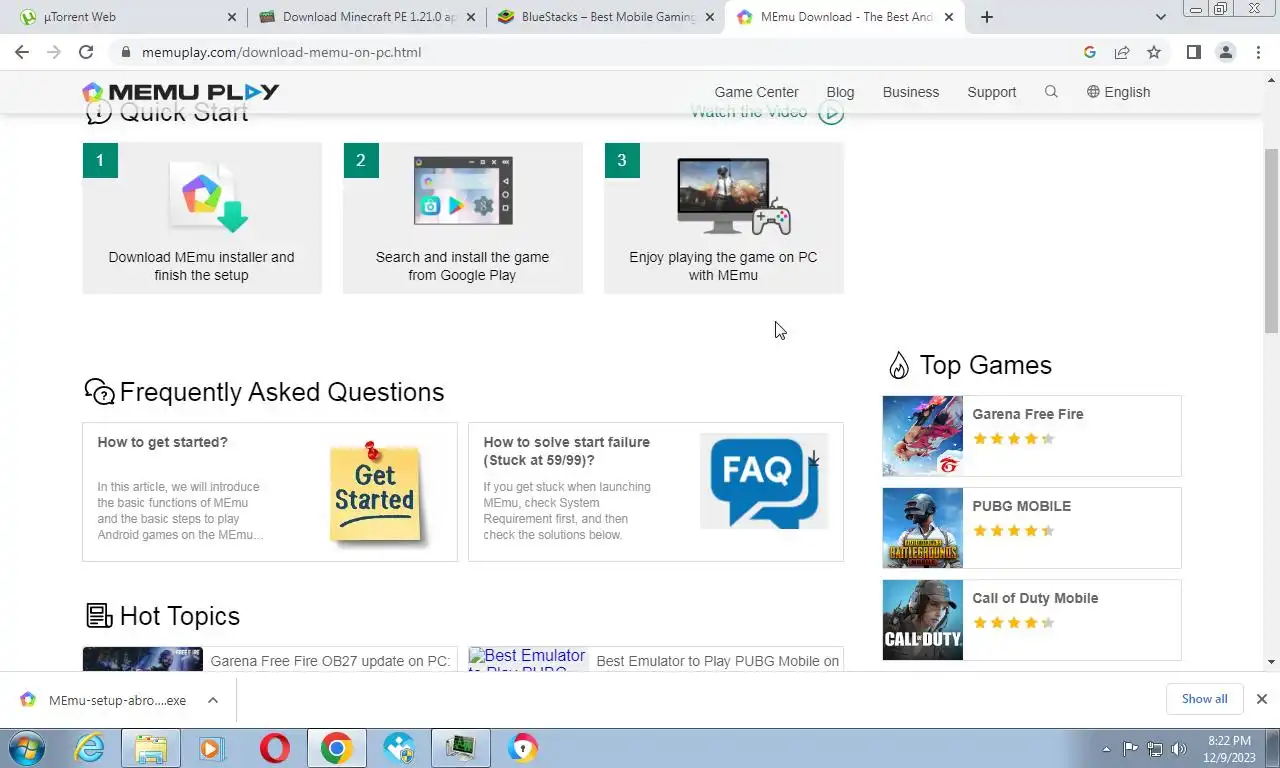The image size is (1280, 768).
Task: Open Opera browser from taskbar
Action: pos(275,748)
